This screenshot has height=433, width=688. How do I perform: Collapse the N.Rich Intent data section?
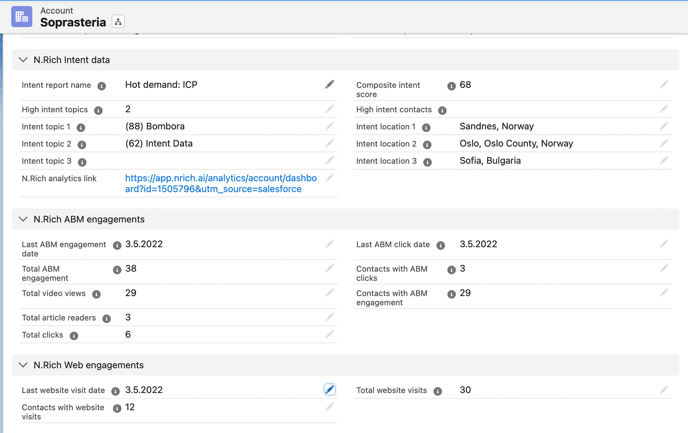23,60
